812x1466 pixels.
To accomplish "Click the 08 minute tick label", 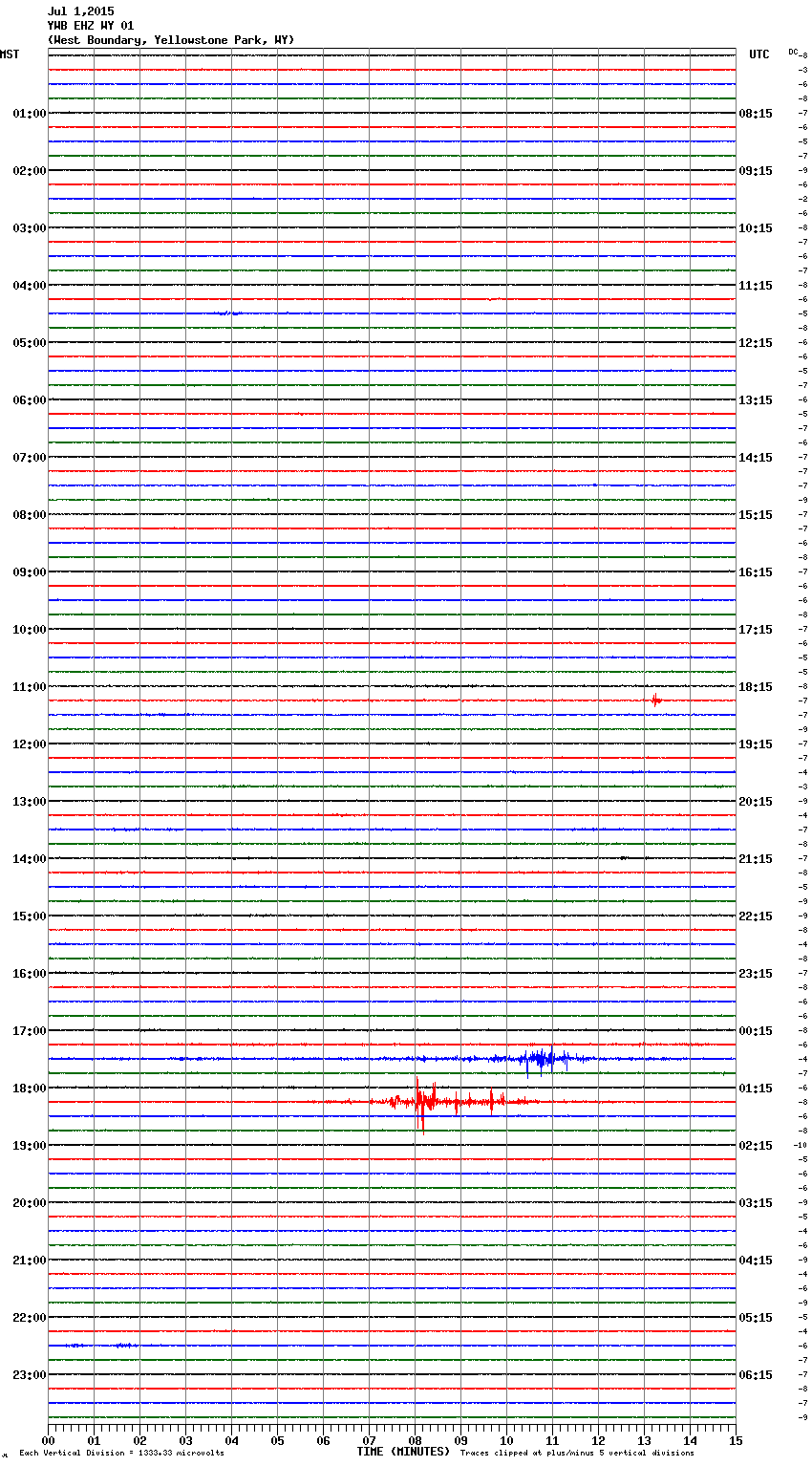I will tap(415, 1440).
